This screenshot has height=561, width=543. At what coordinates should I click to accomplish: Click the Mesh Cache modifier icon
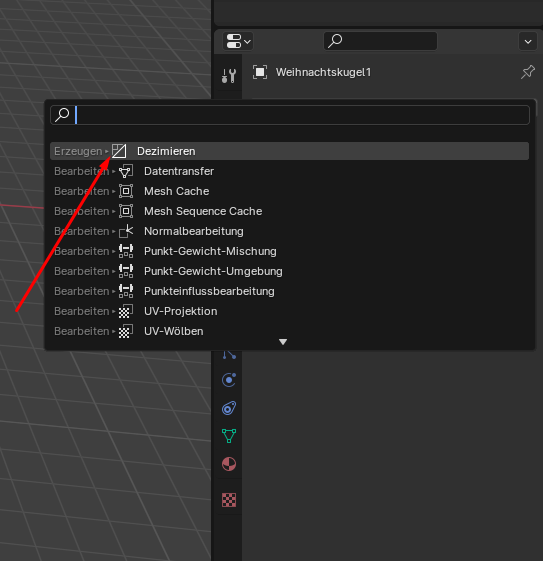[x=126, y=191]
